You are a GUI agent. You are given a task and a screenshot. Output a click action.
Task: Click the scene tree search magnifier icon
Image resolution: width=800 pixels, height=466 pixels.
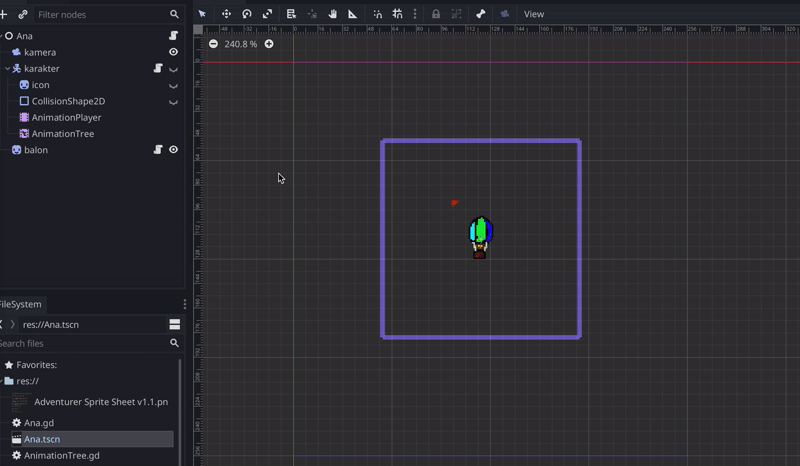pos(174,14)
